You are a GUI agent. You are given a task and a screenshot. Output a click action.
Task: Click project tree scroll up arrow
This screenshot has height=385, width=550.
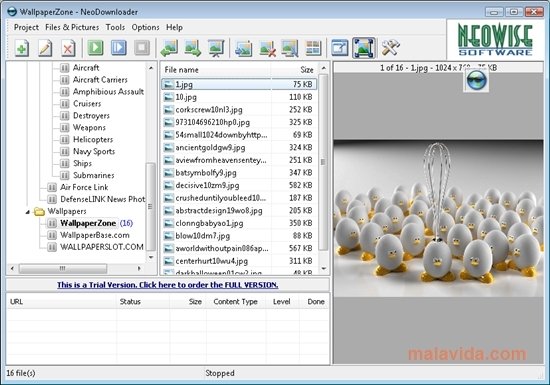(x=151, y=68)
